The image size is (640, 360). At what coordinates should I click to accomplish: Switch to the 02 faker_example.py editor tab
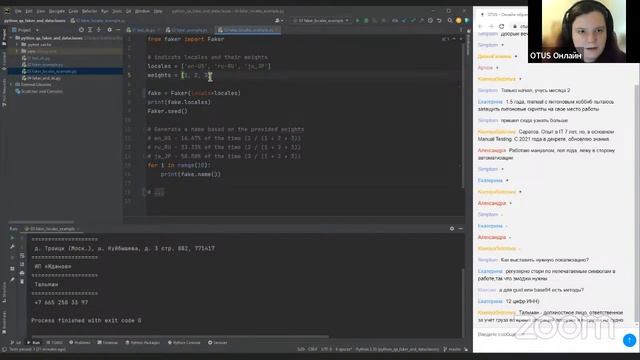tap(188, 30)
